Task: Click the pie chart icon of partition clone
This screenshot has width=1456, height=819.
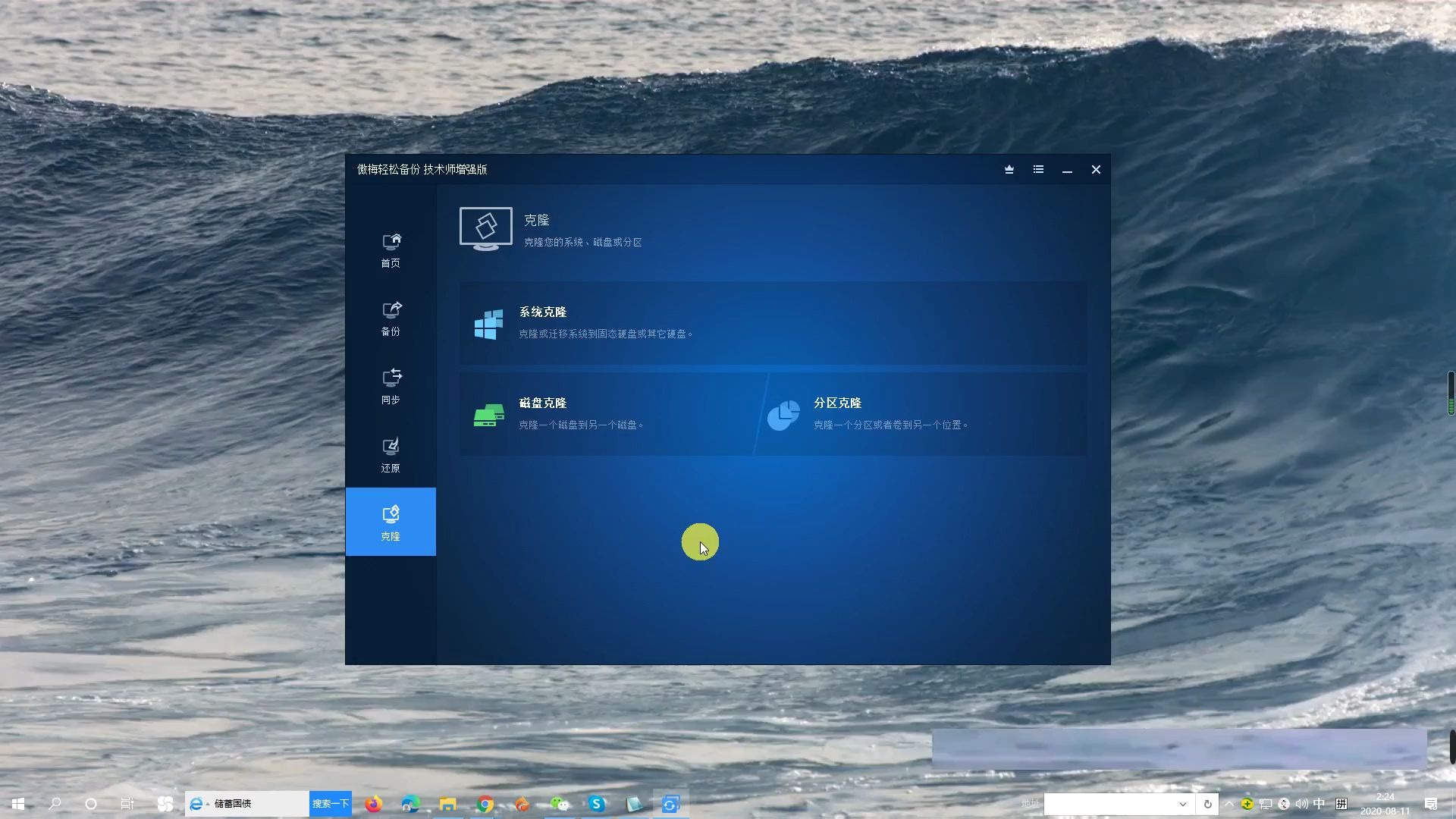Action: [783, 416]
